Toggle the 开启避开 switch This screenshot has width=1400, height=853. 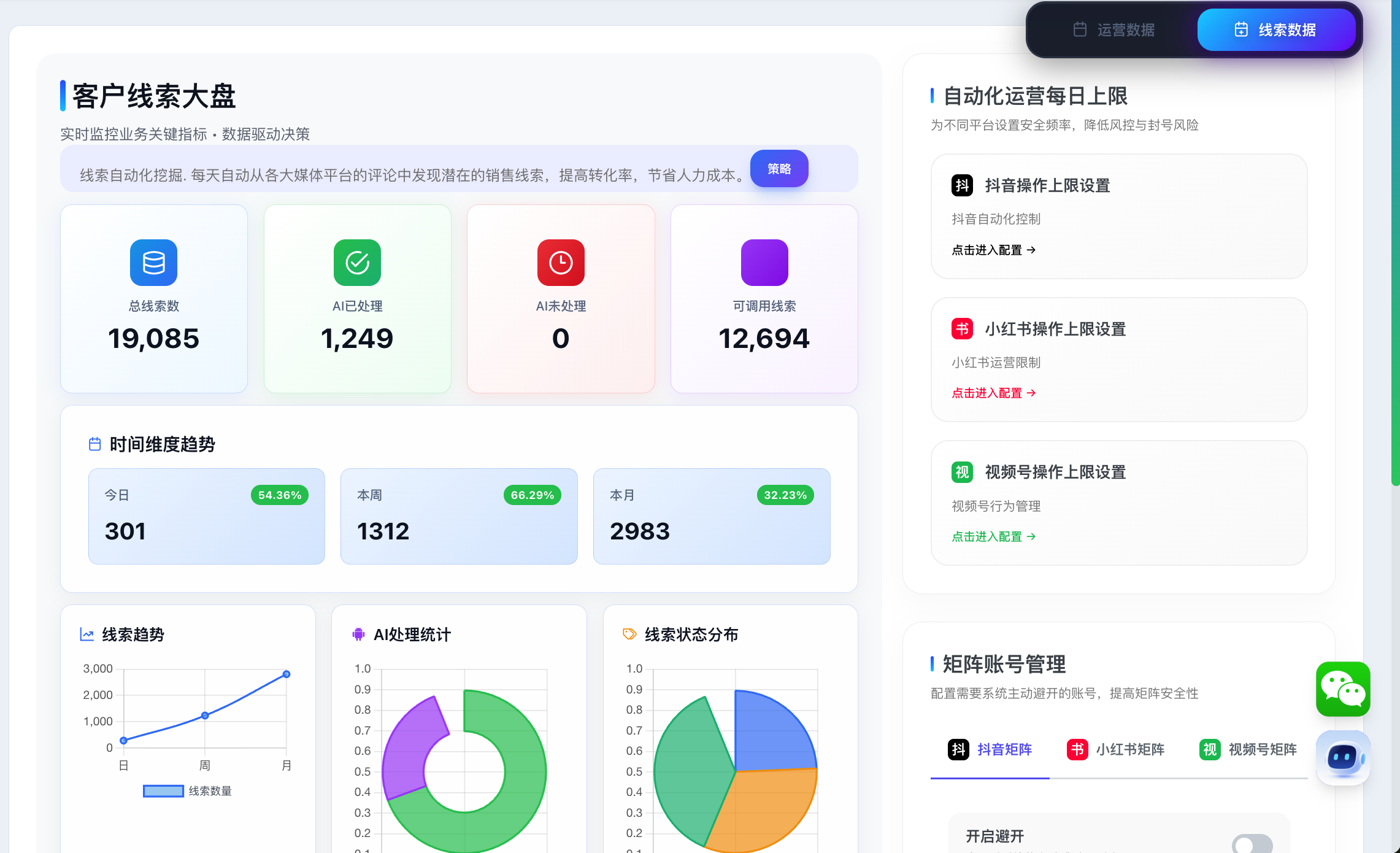pyautogui.click(x=1252, y=844)
